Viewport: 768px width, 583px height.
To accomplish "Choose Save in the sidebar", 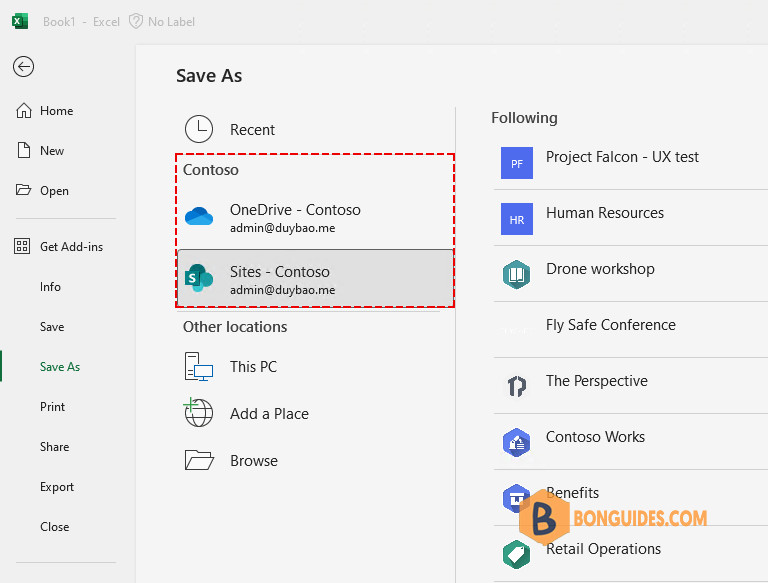I will point(52,327).
